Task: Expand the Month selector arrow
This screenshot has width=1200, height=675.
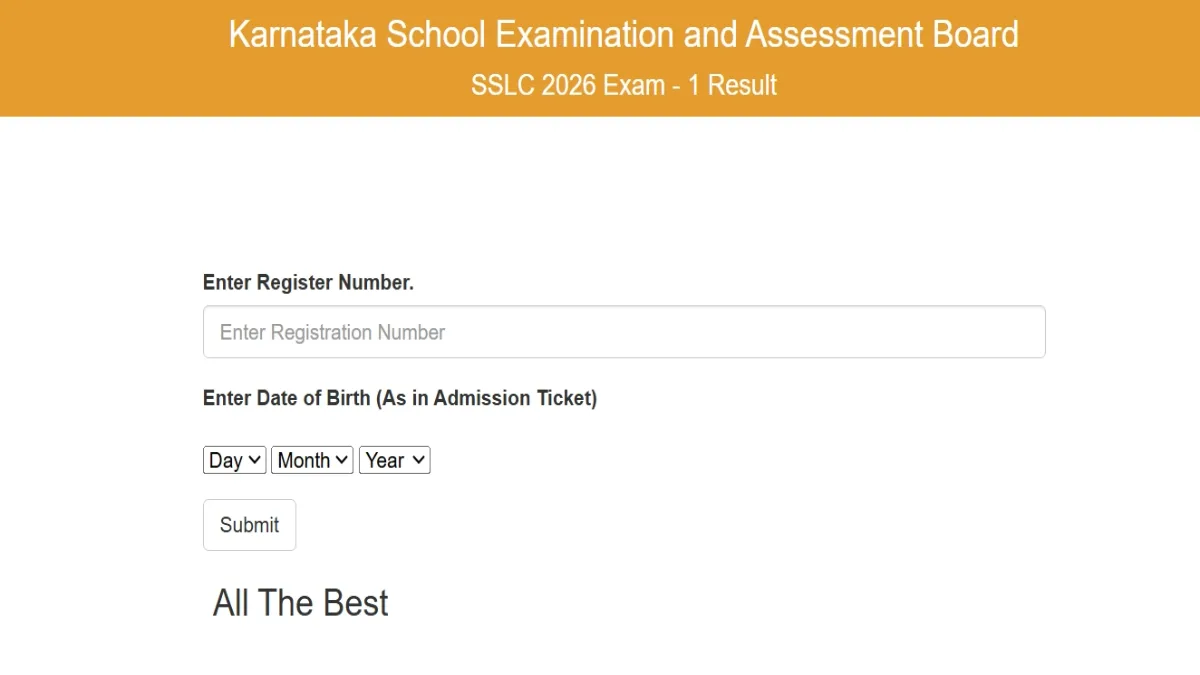Action: tap(341, 460)
